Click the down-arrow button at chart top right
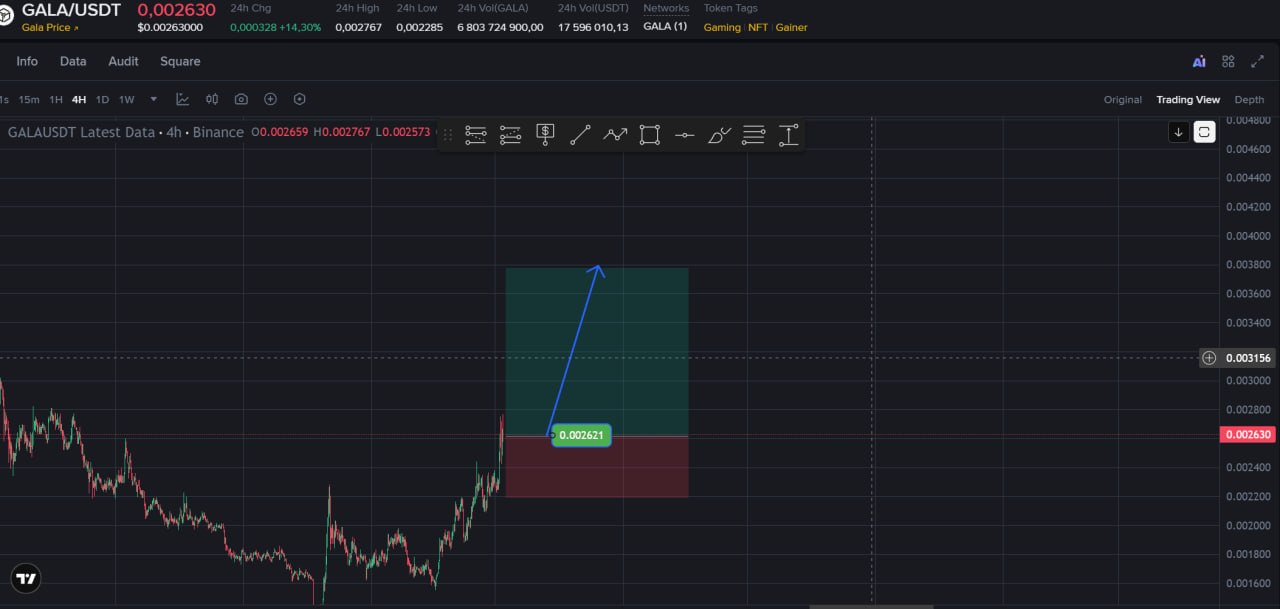Screen dimensions: 1280x609 tap(1179, 132)
